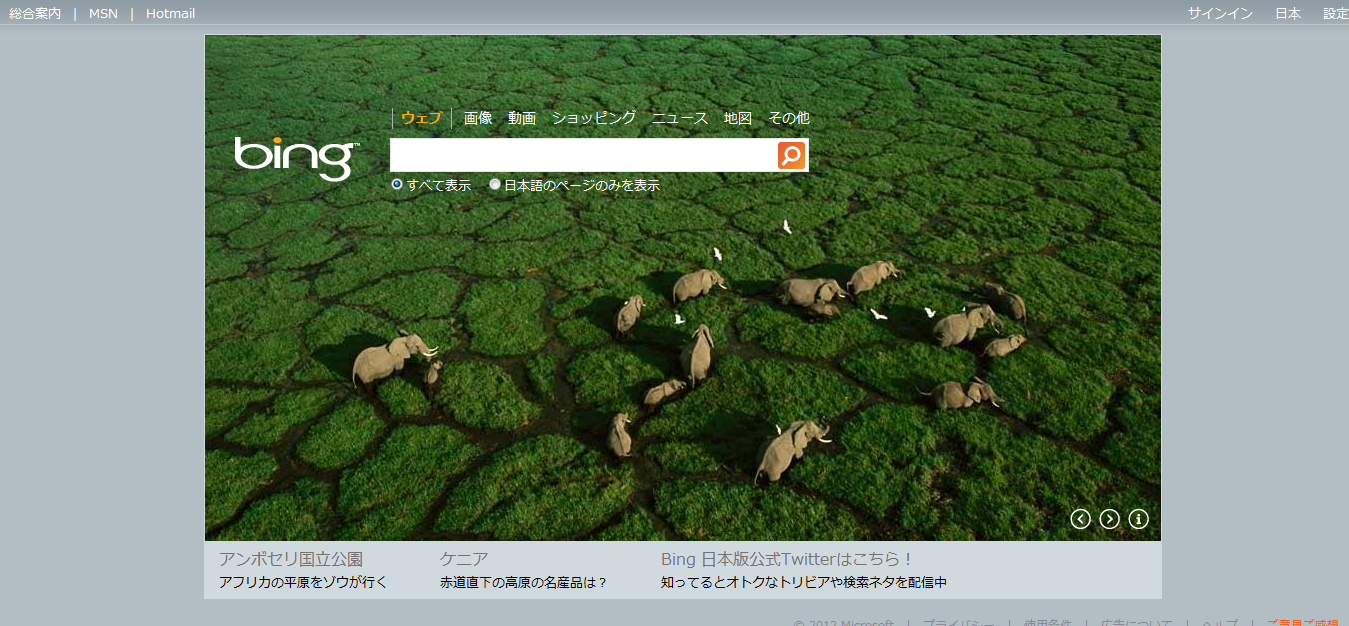Select the ニュース tab
The height and width of the screenshot is (626, 1349).
click(x=680, y=118)
